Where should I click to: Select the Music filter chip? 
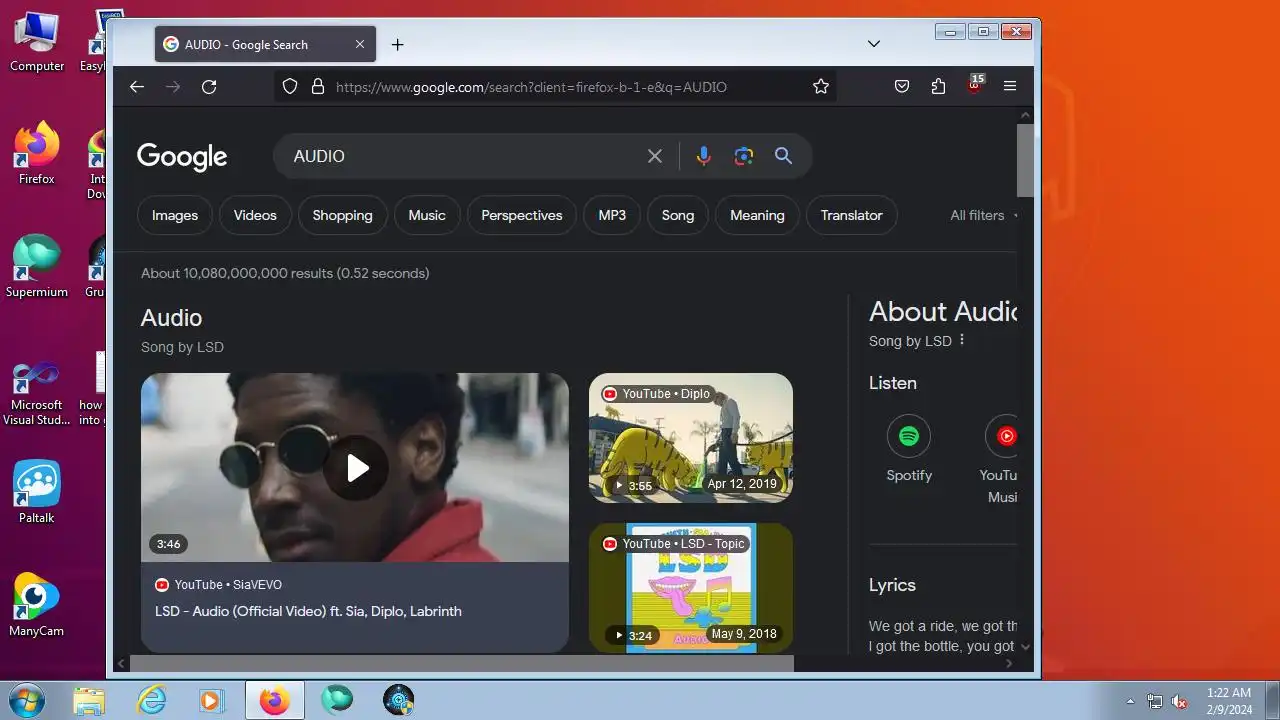pos(427,215)
